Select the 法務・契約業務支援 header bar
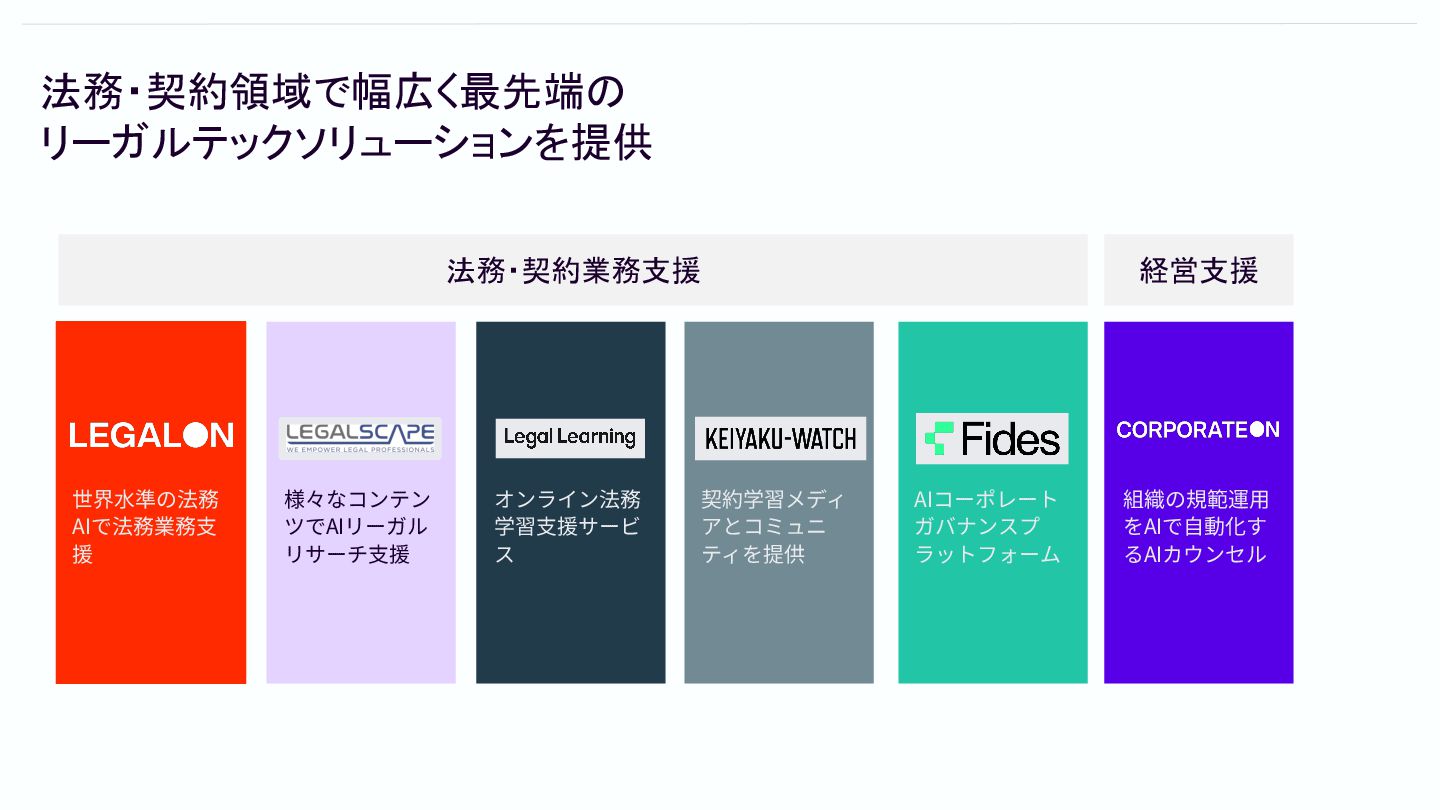Screen dimensions: 1440x810 click(573, 270)
